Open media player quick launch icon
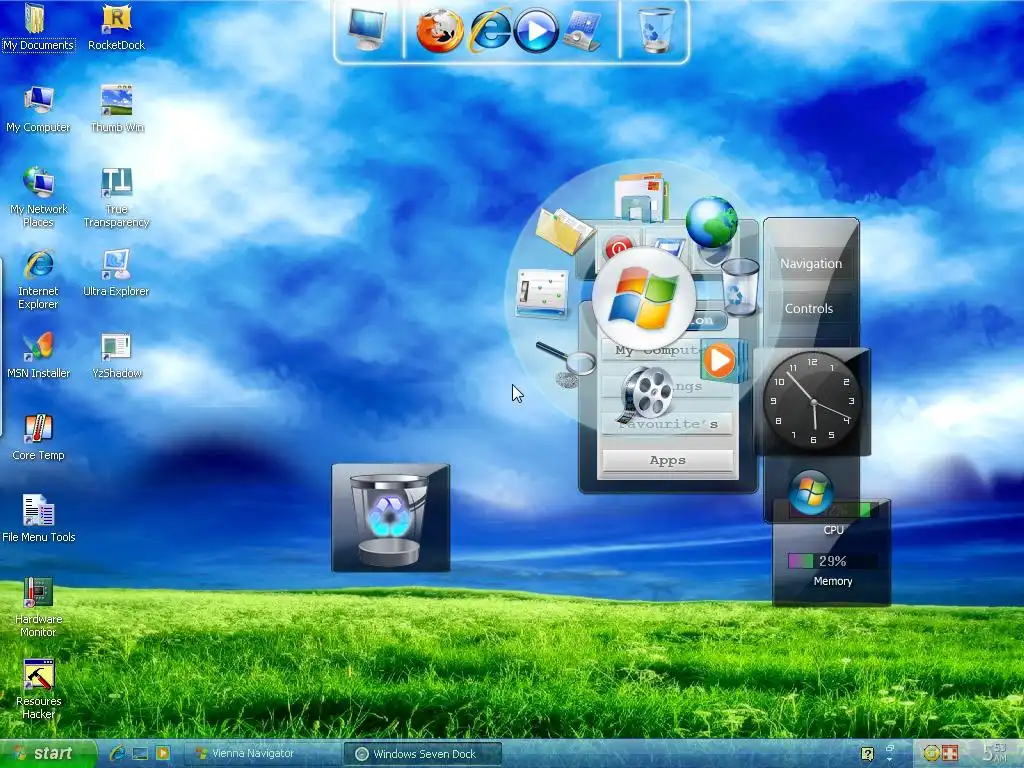The width and height of the screenshot is (1024, 768). pyautogui.click(x=163, y=754)
